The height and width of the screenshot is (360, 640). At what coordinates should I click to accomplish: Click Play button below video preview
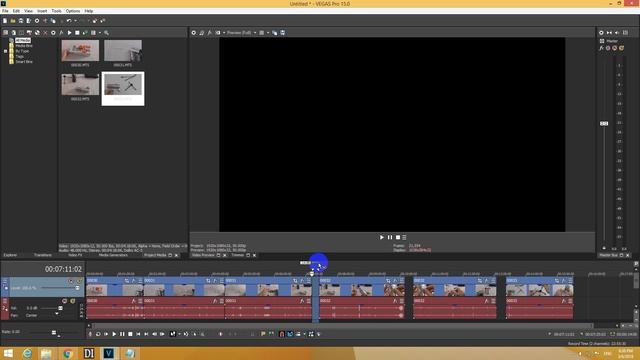coord(382,237)
